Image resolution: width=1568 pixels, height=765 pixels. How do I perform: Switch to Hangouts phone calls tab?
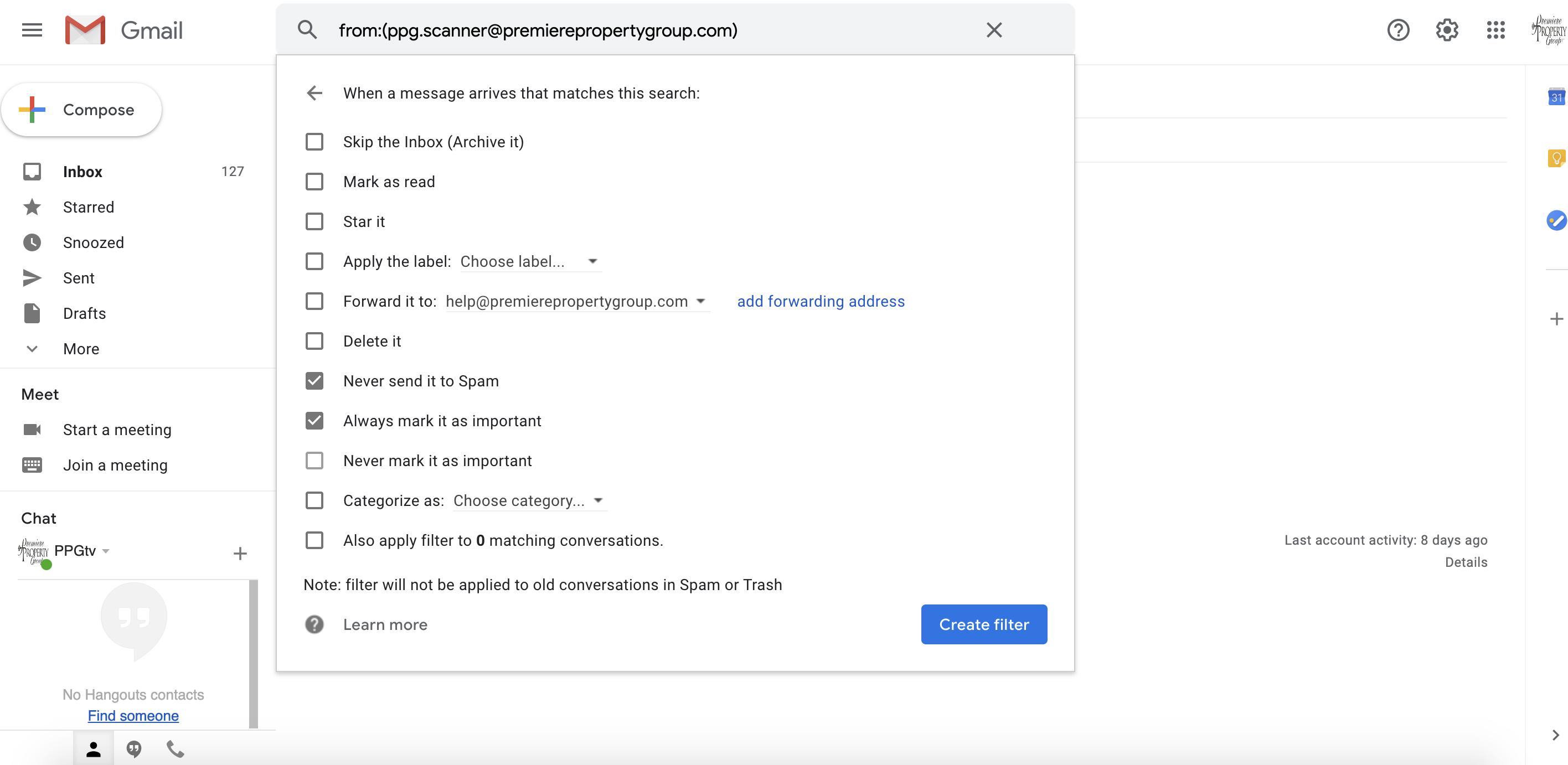click(x=176, y=748)
